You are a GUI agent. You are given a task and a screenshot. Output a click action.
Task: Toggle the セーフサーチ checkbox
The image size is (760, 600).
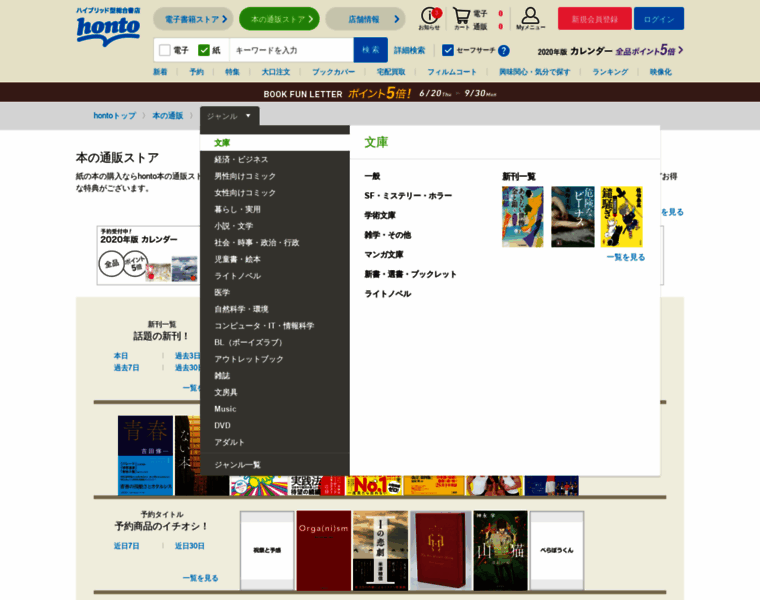[448, 50]
